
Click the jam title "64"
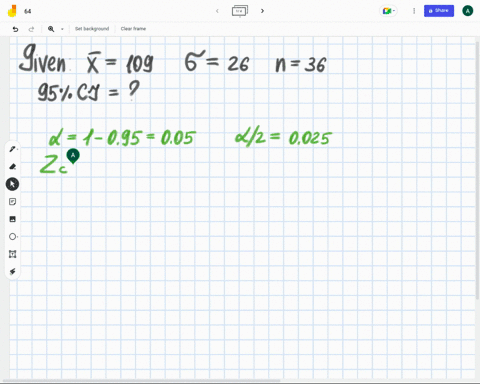tap(28, 11)
